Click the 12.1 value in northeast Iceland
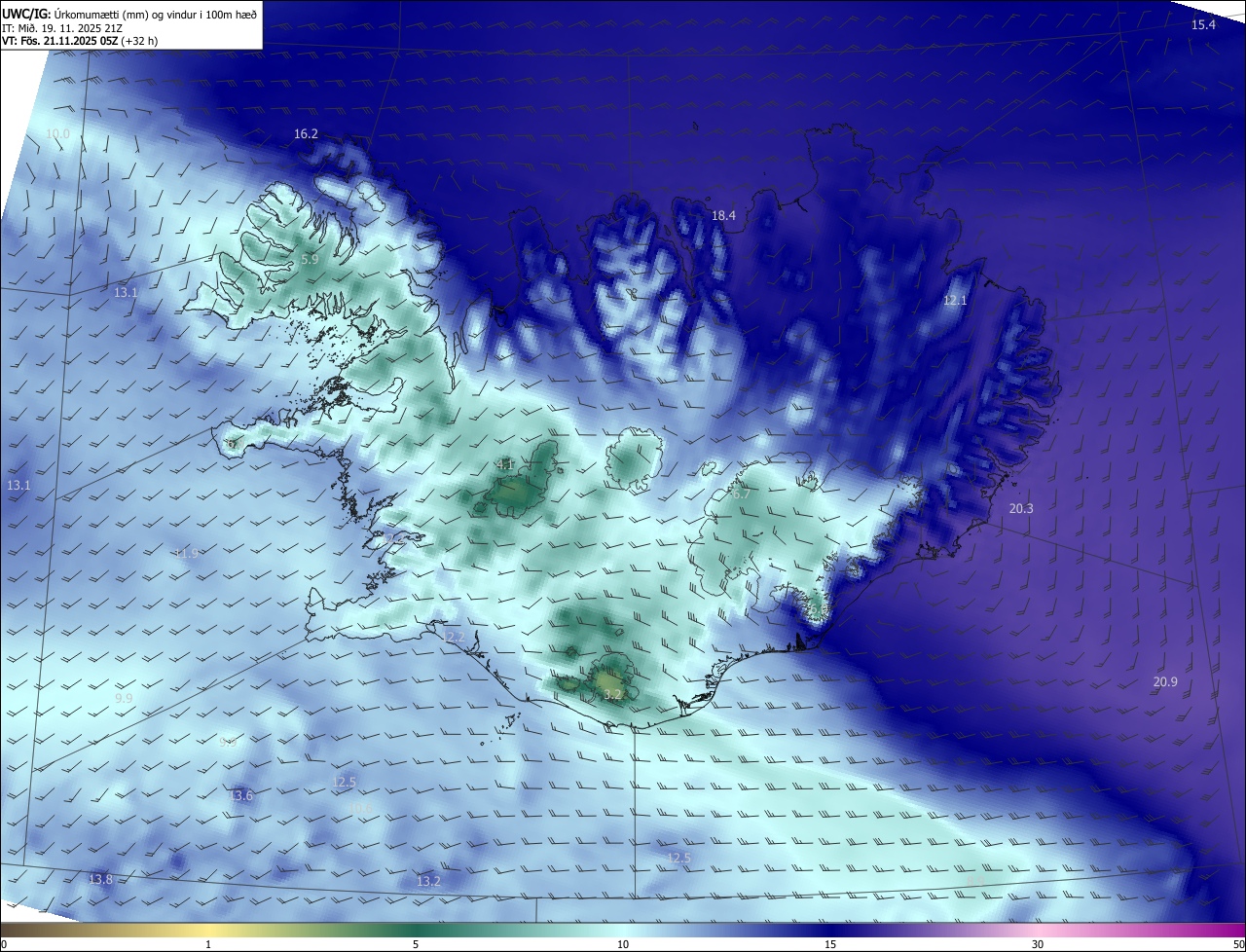Viewport: 1246px width, 952px height. coord(955,300)
